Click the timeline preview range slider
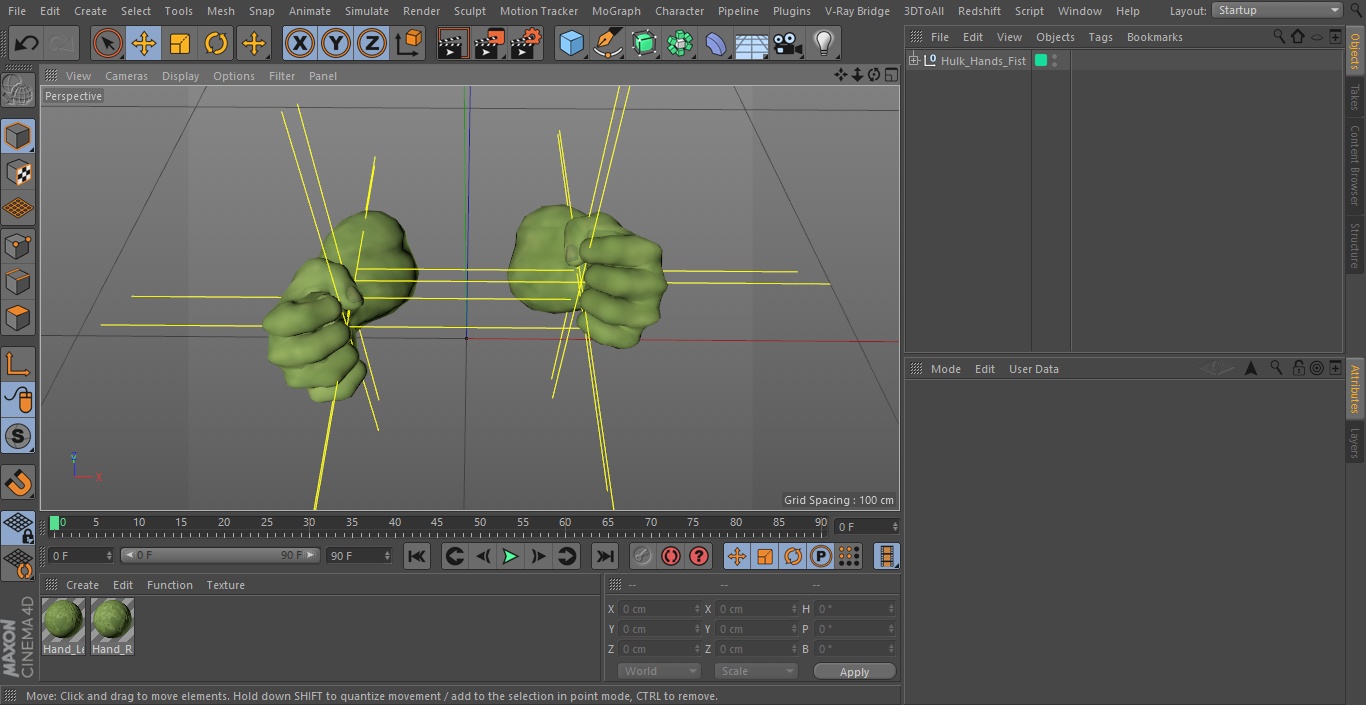This screenshot has height=705, width=1366. pos(220,555)
